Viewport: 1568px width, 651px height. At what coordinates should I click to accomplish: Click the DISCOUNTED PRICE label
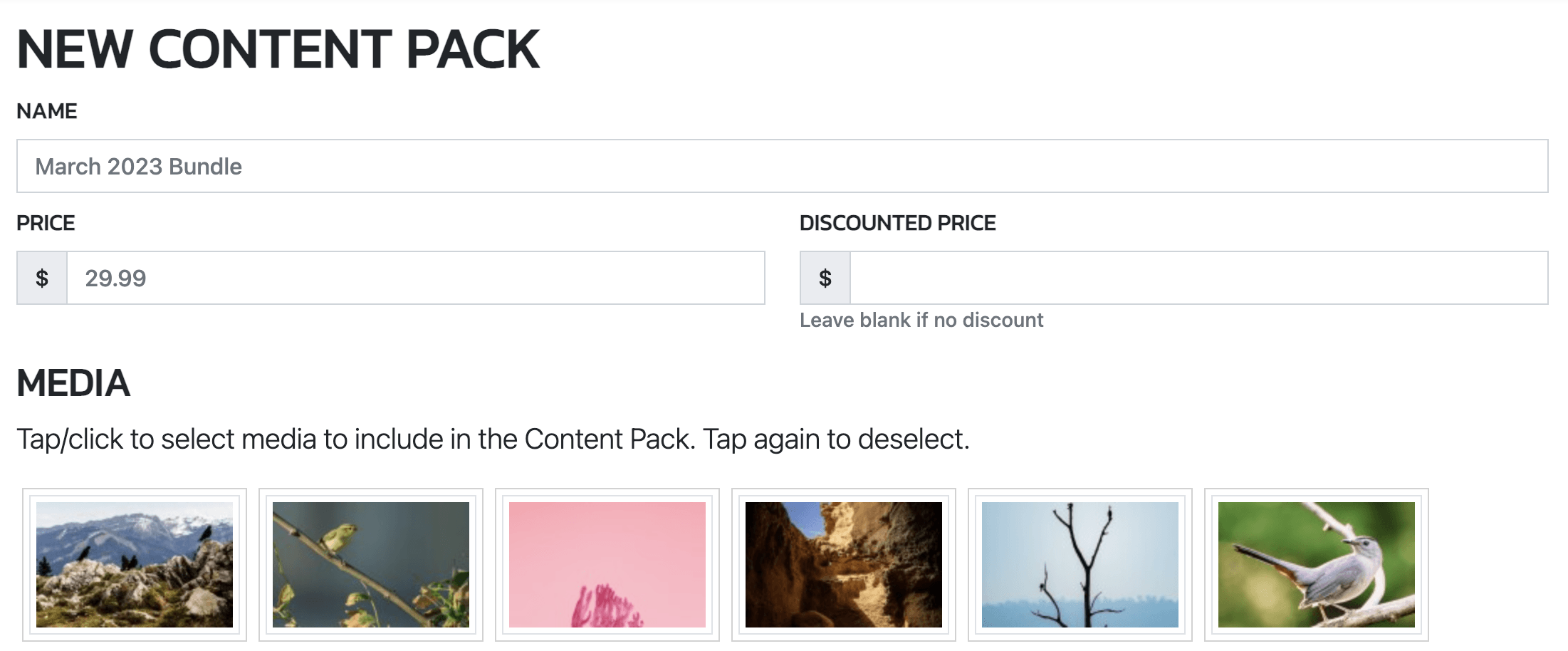pos(897,223)
